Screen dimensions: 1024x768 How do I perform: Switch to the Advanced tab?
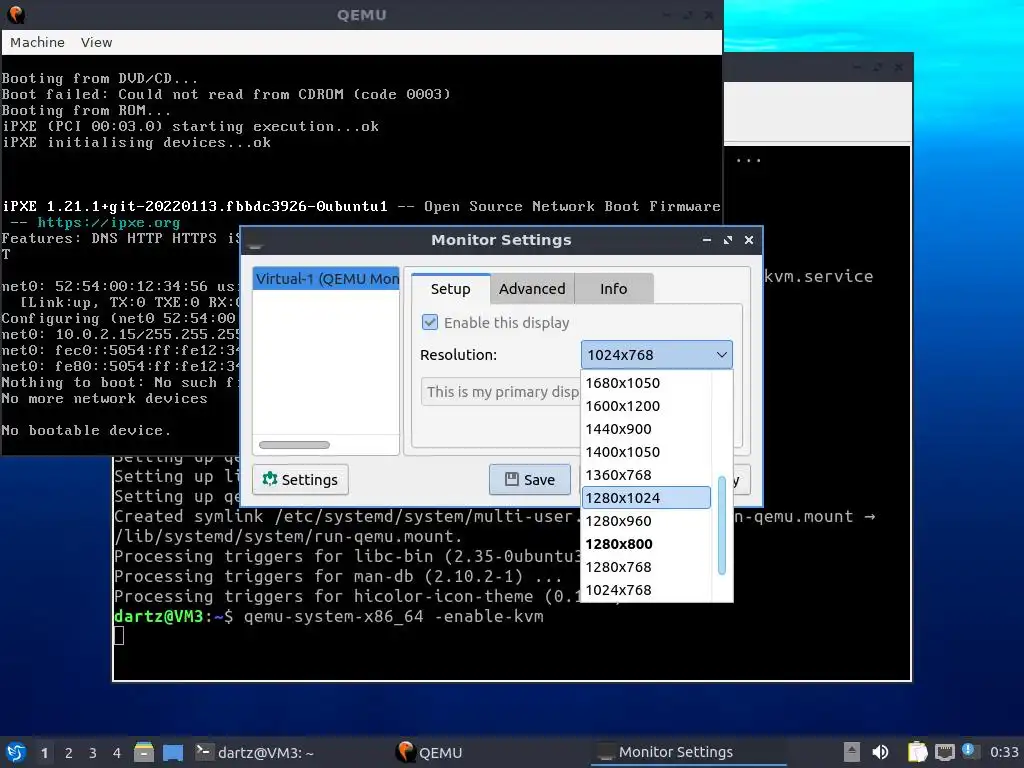click(532, 289)
